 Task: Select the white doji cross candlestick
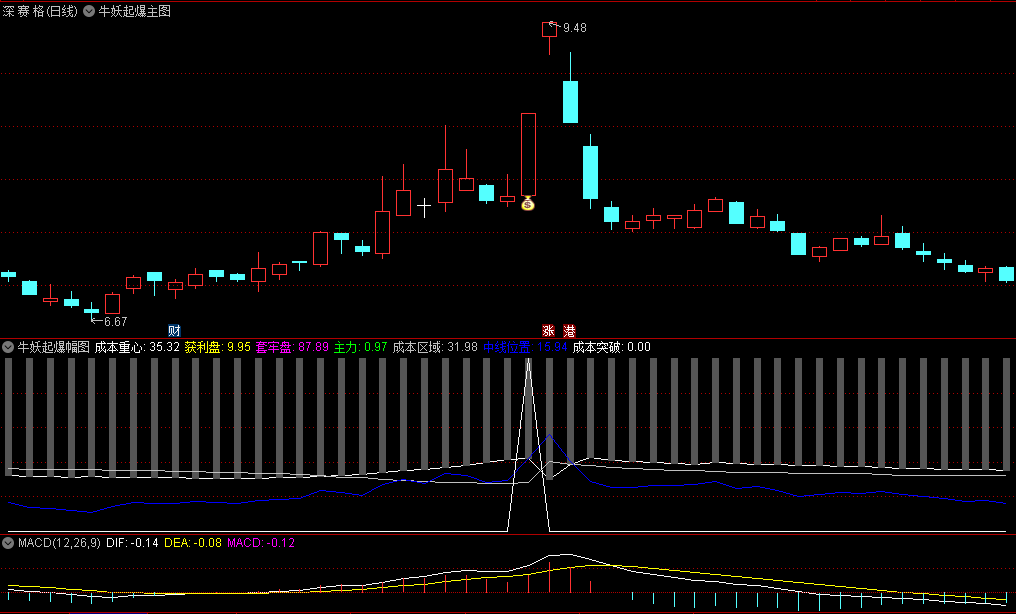coord(424,208)
